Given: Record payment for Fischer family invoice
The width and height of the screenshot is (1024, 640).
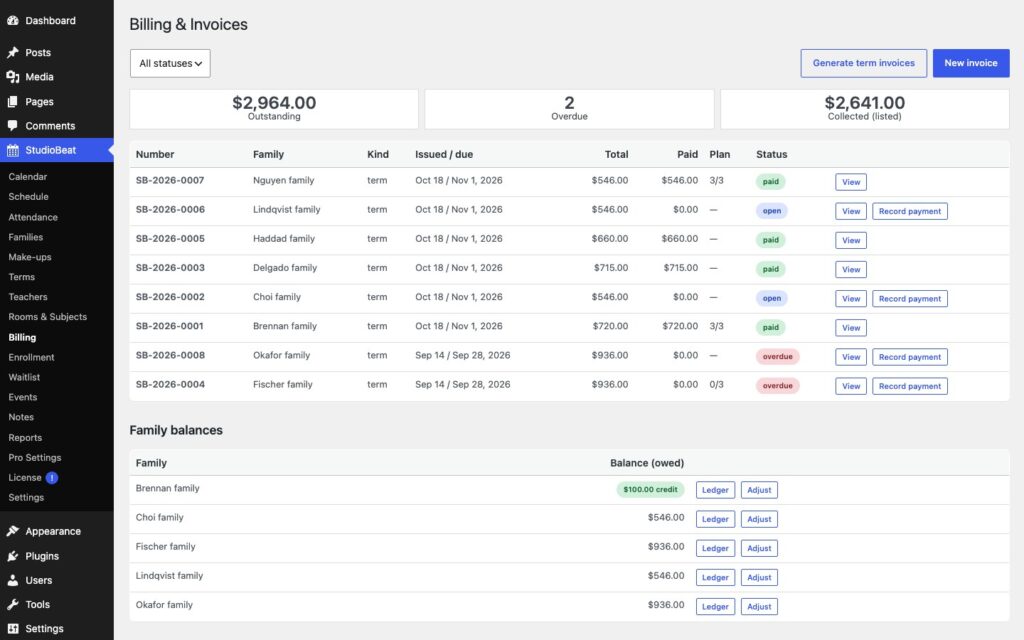Looking at the screenshot, I should [910, 386].
